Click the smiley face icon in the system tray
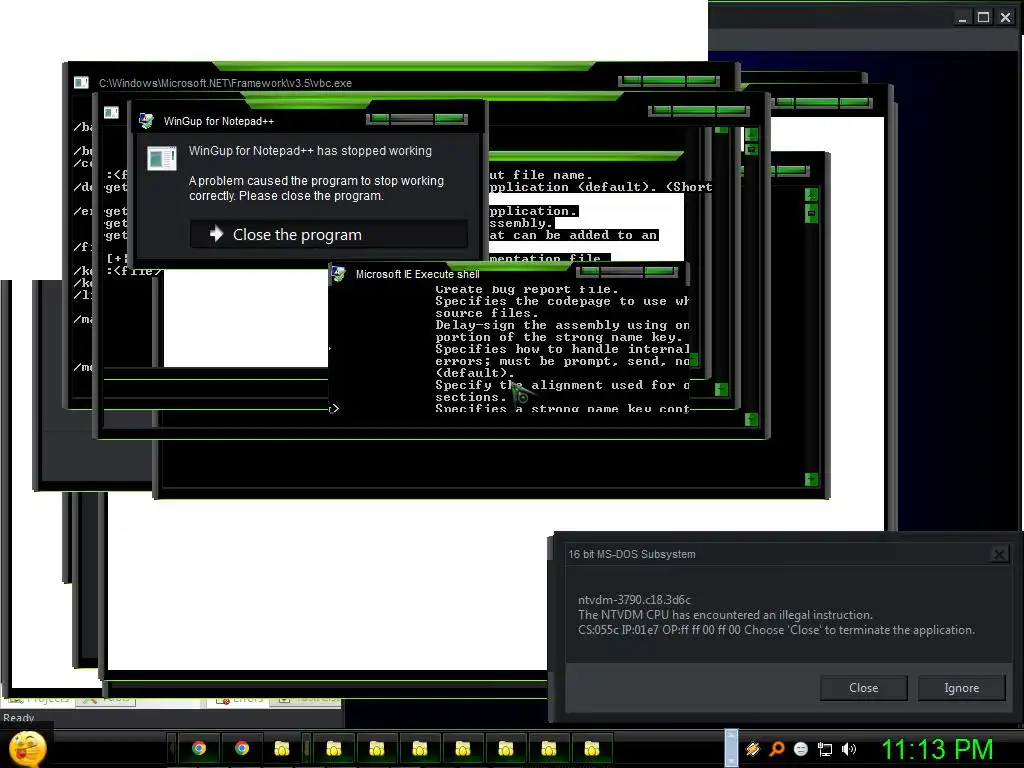 [x=801, y=749]
